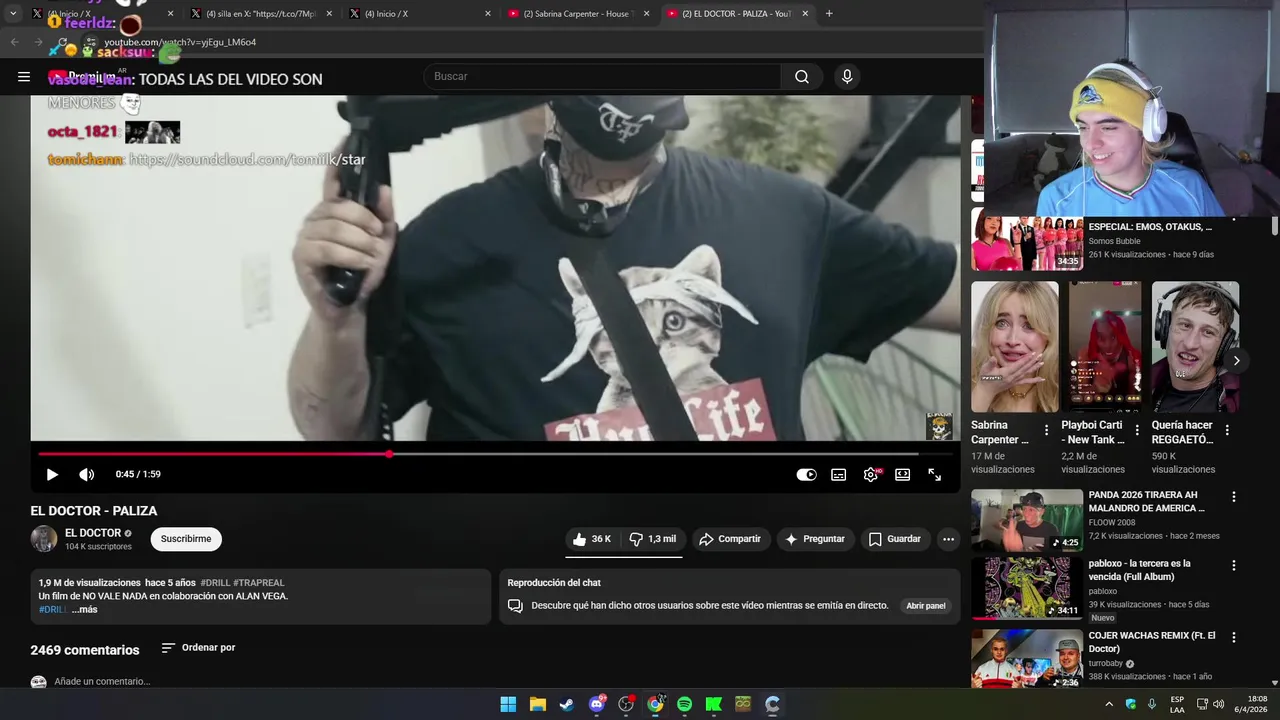
Task: Open Chrome from taskbar
Action: pyautogui.click(x=655, y=705)
